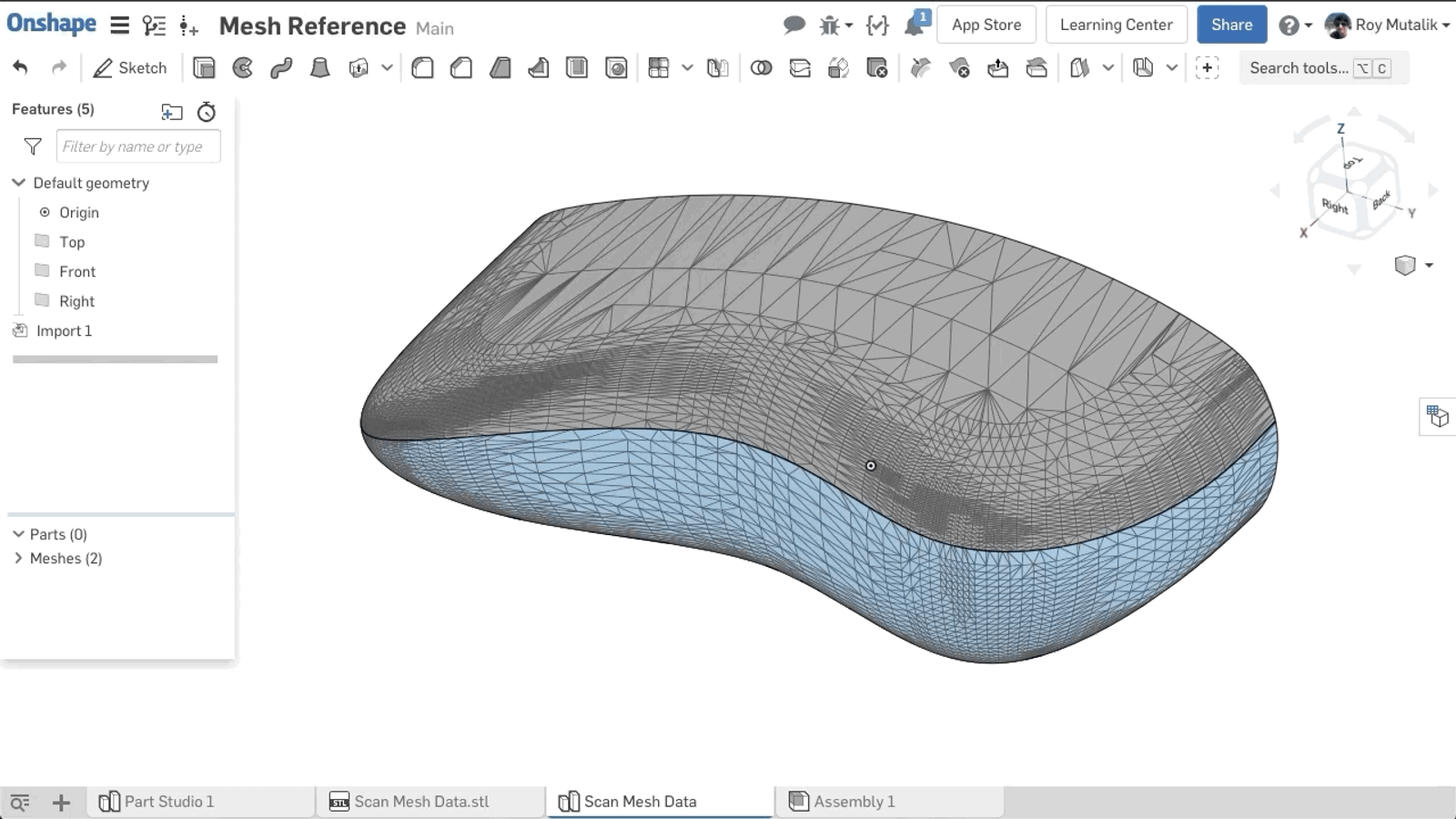
Task: Start a new Sketch
Action: coord(130,68)
